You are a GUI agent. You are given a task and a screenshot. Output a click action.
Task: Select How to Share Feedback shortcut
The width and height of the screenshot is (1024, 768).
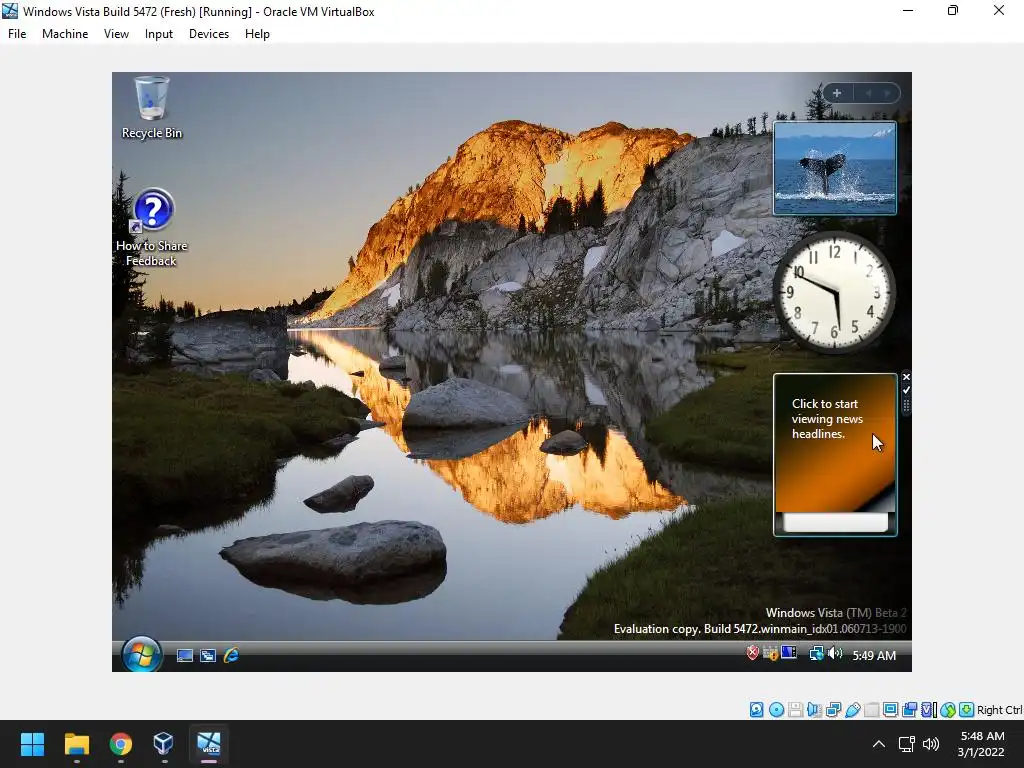[152, 228]
